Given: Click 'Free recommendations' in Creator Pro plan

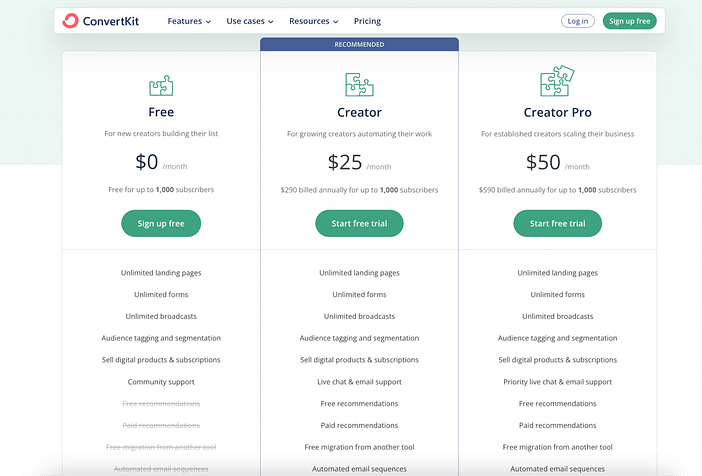Looking at the screenshot, I should 557,403.
